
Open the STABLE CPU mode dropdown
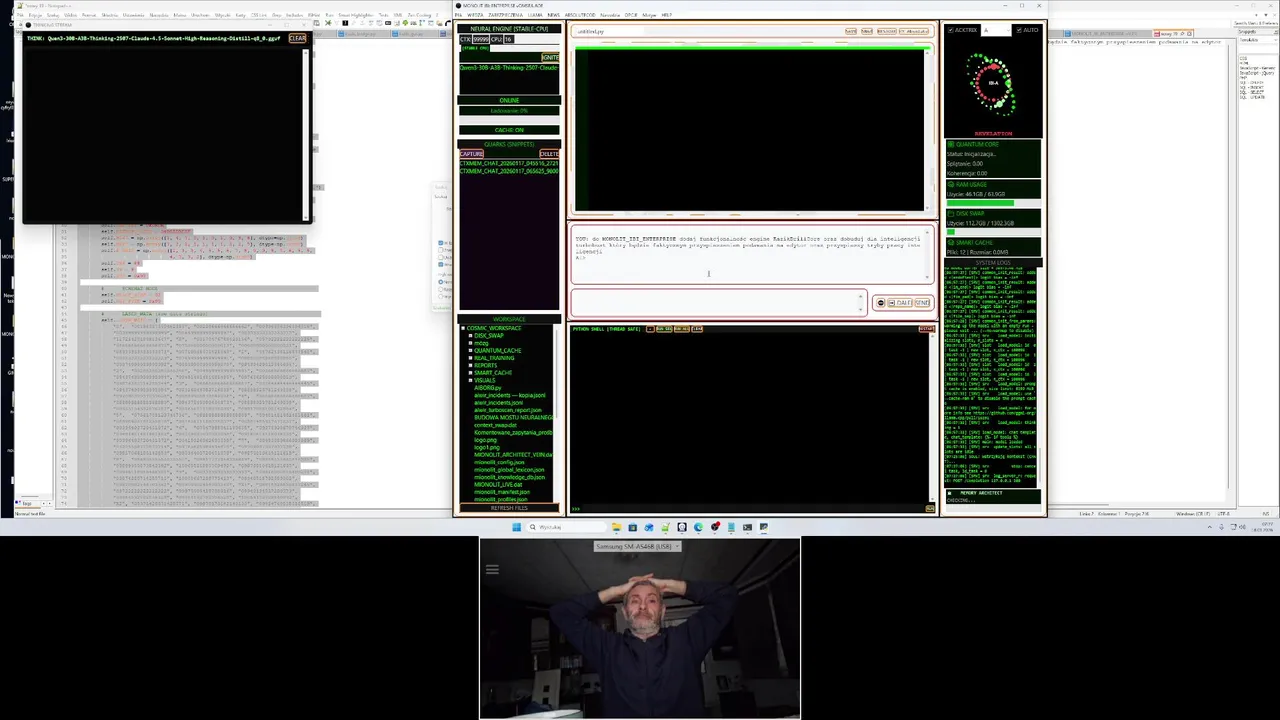tap(476, 48)
